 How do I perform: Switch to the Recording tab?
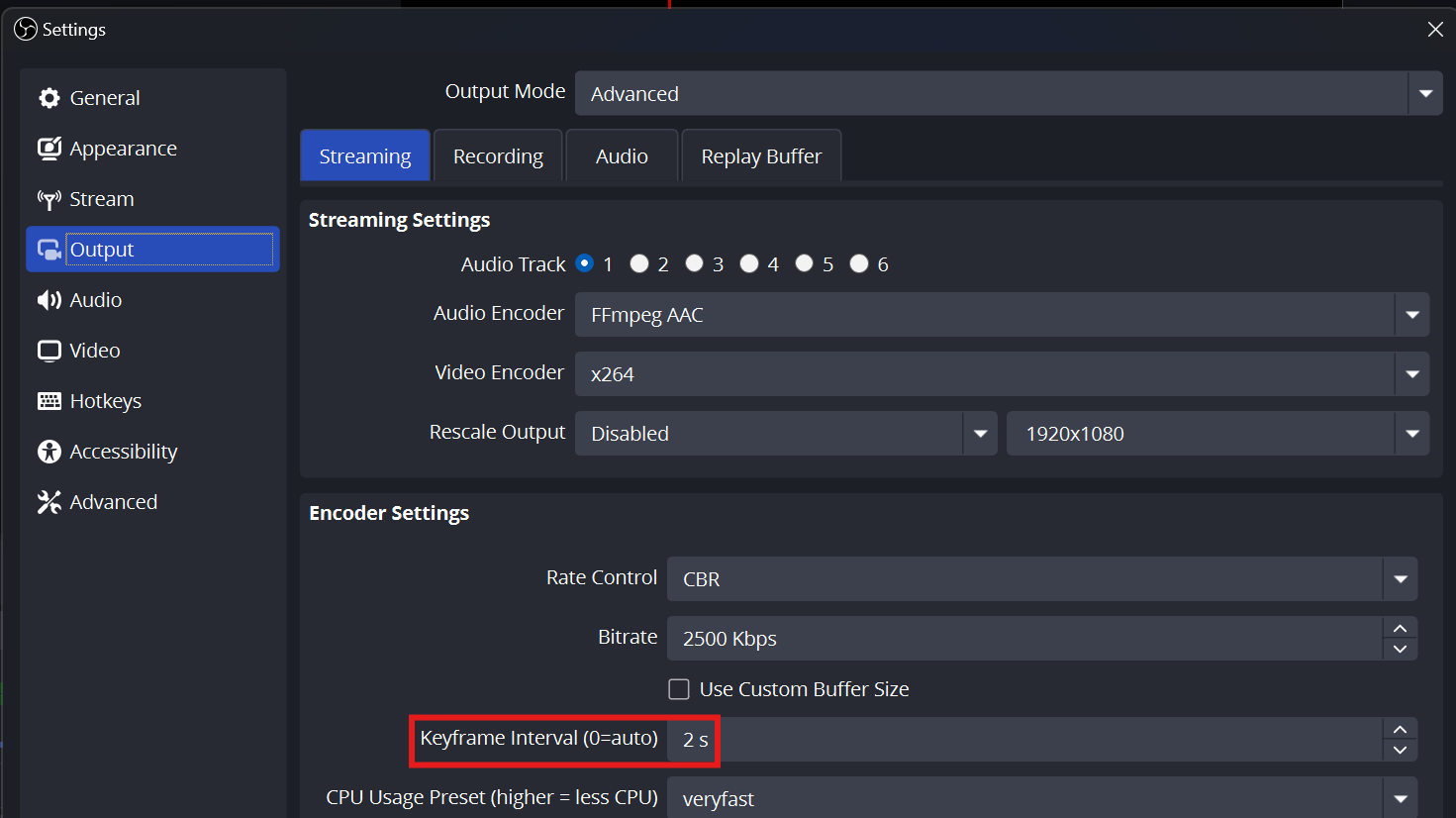coord(498,155)
